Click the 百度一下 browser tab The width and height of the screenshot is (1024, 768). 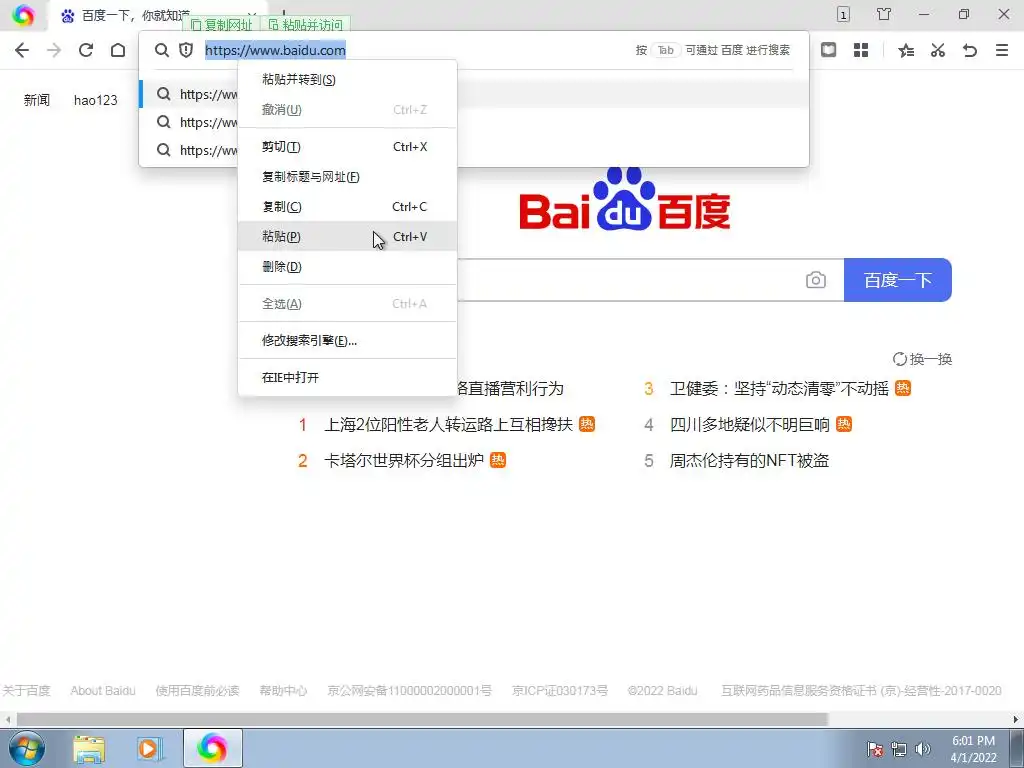pos(157,15)
